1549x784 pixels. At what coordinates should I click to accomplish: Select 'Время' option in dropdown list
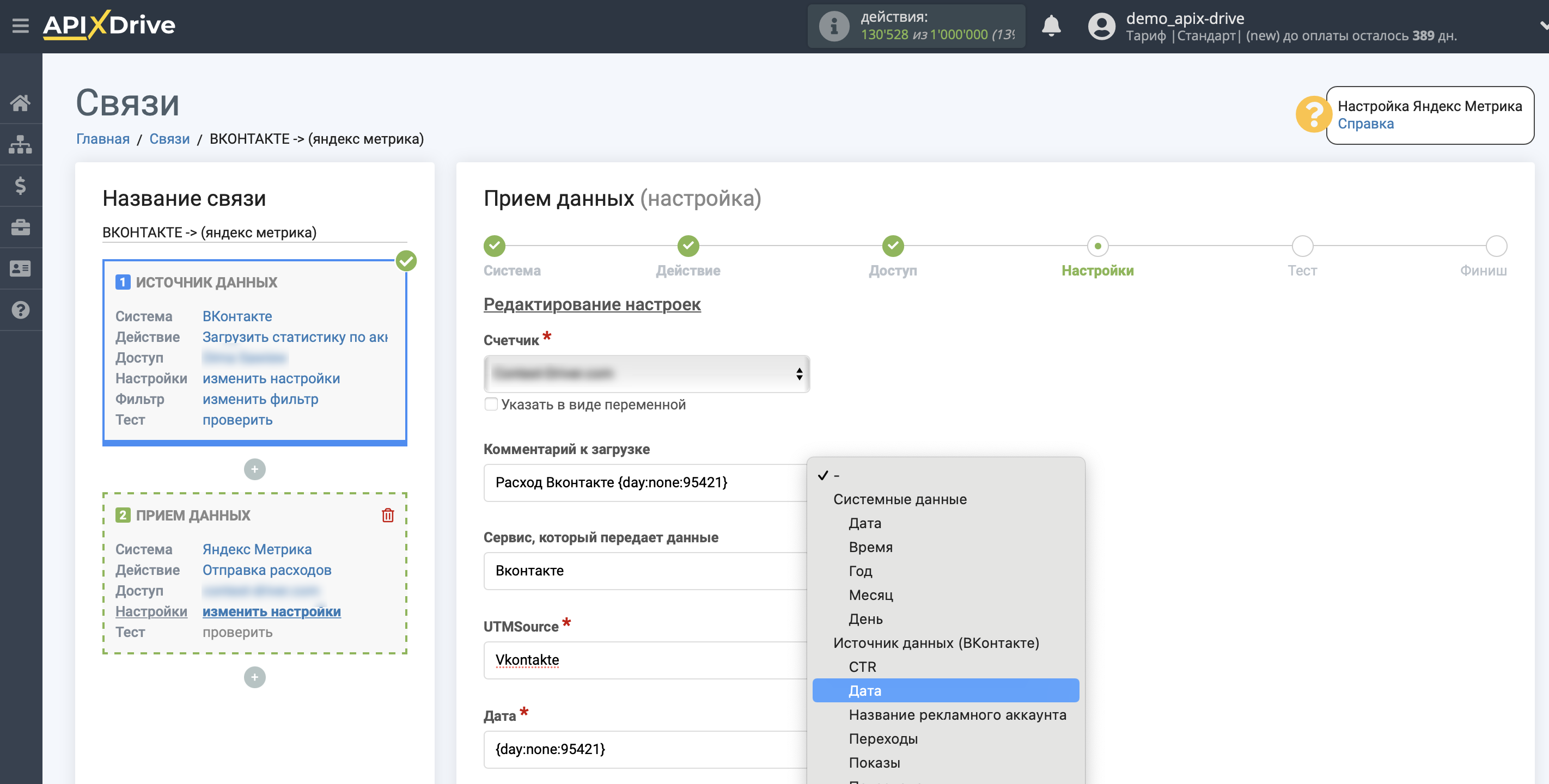tap(946, 547)
